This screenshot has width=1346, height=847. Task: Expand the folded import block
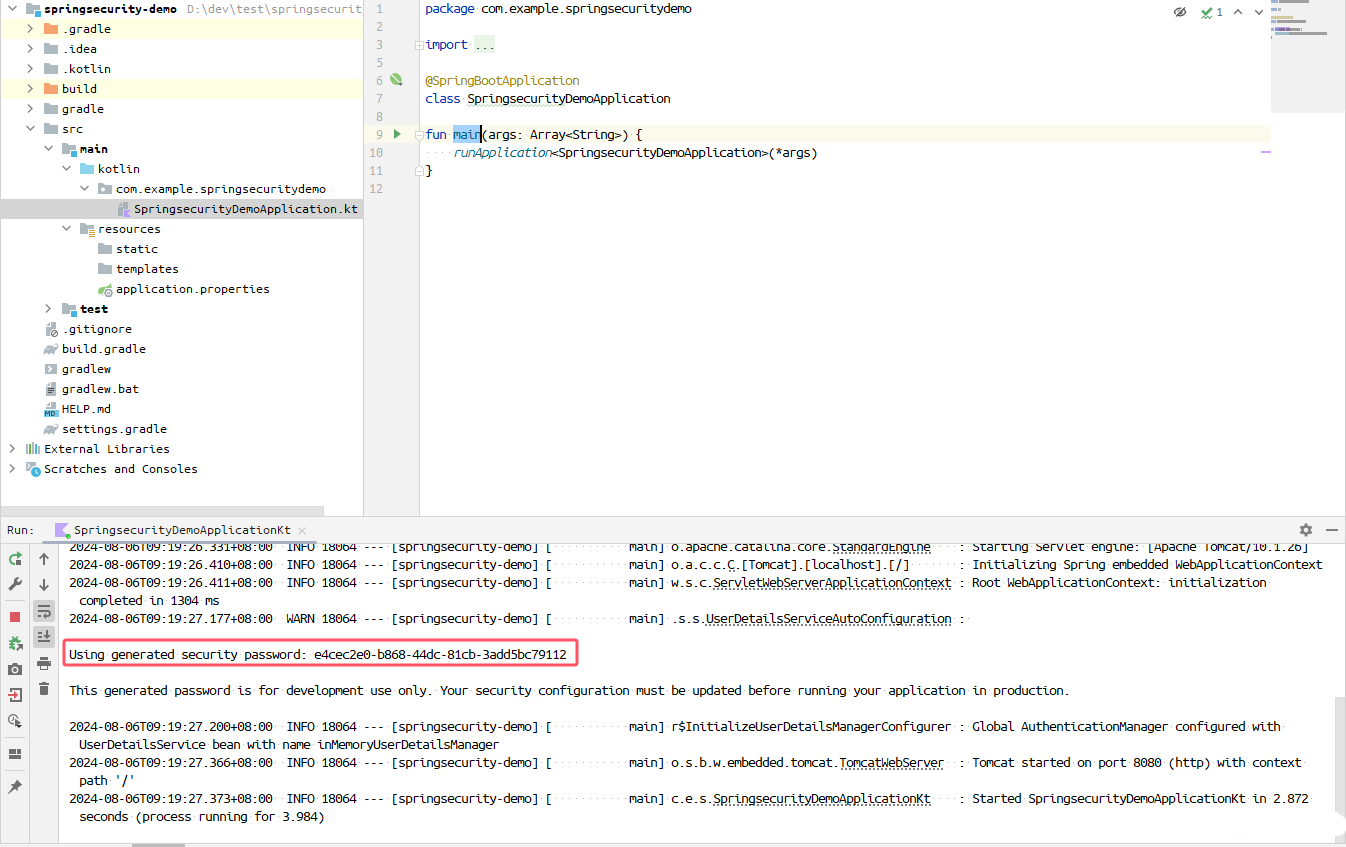pos(420,45)
